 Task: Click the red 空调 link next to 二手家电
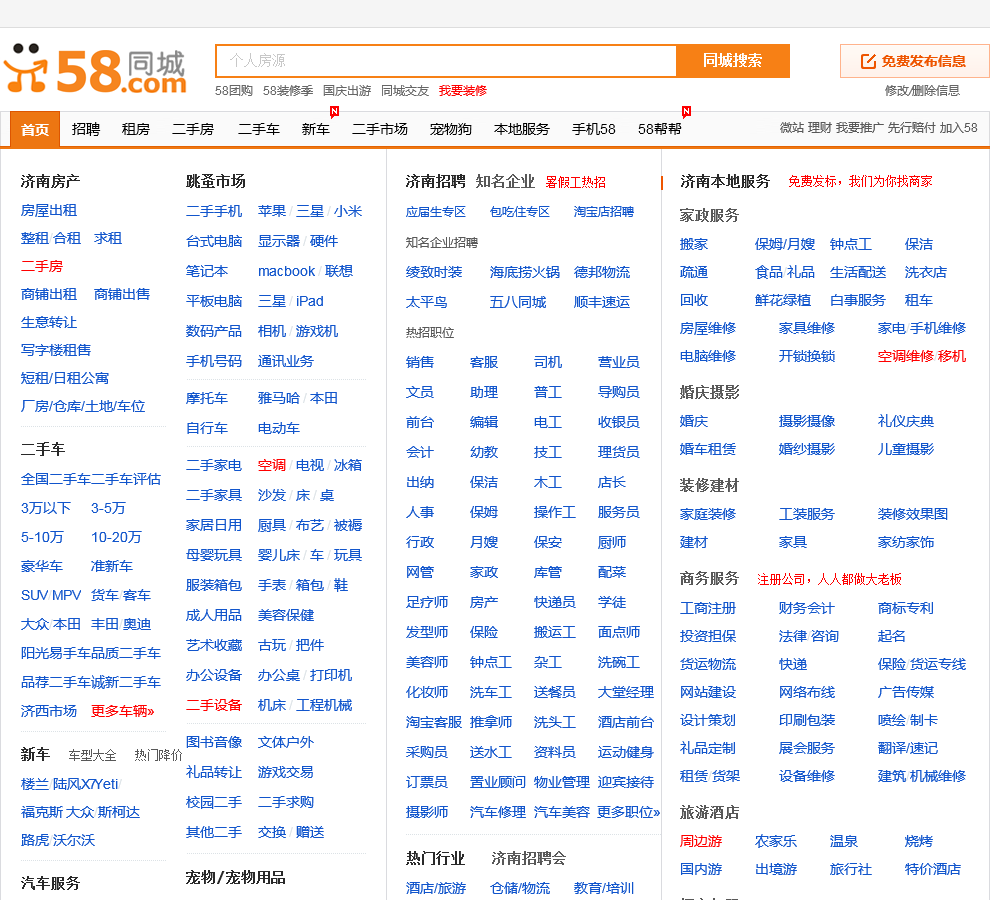tap(271, 465)
